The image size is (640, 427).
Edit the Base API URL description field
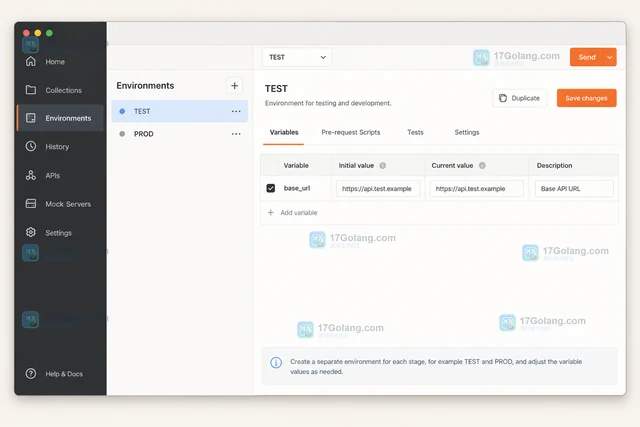(574, 189)
